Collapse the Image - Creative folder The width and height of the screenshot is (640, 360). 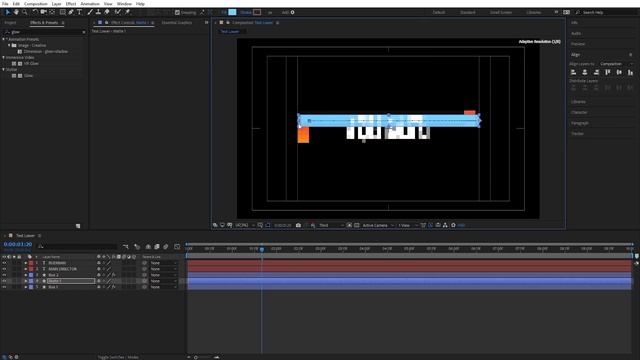pos(9,45)
